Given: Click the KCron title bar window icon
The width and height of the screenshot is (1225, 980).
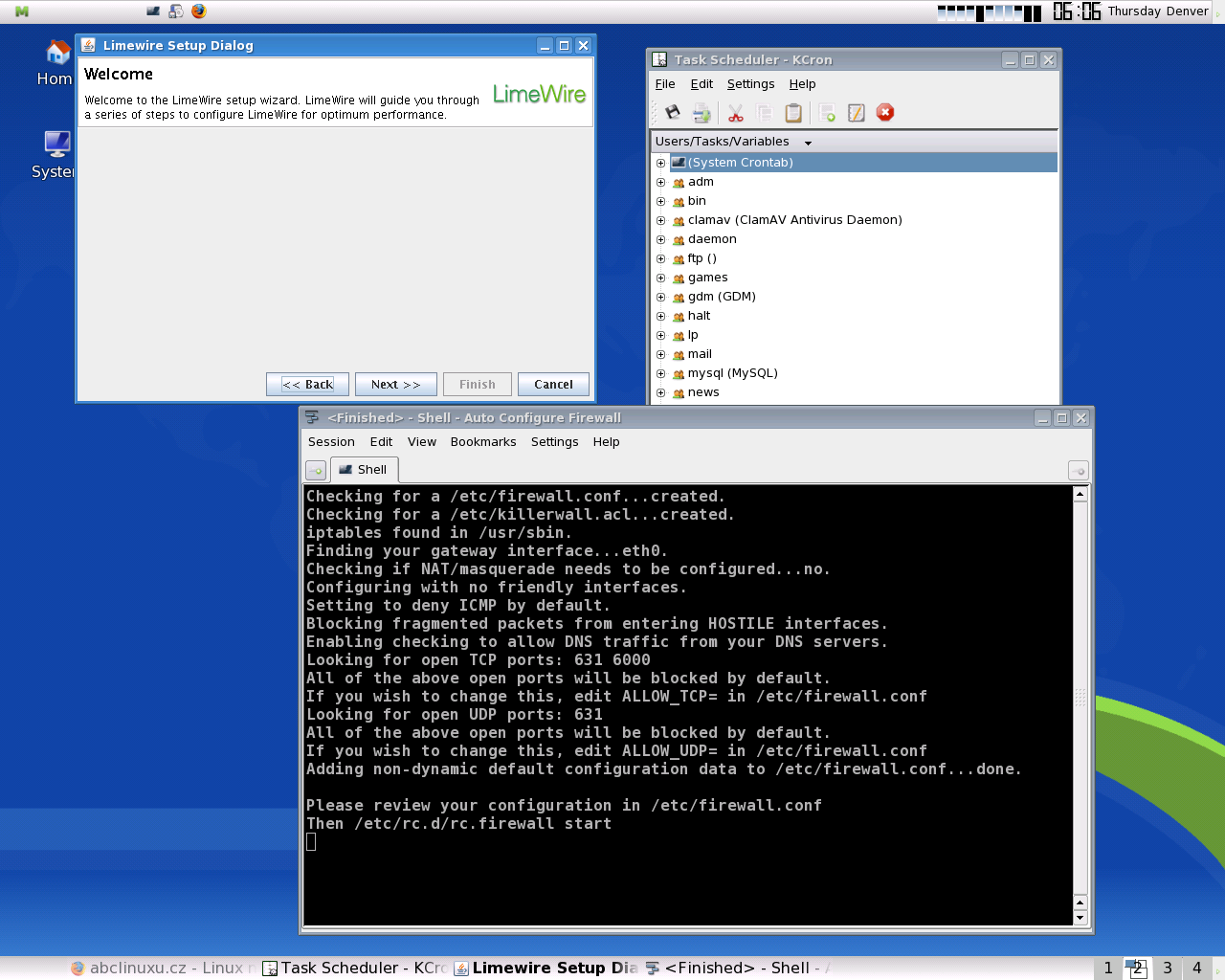Looking at the screenshot, I should point(659,59).
